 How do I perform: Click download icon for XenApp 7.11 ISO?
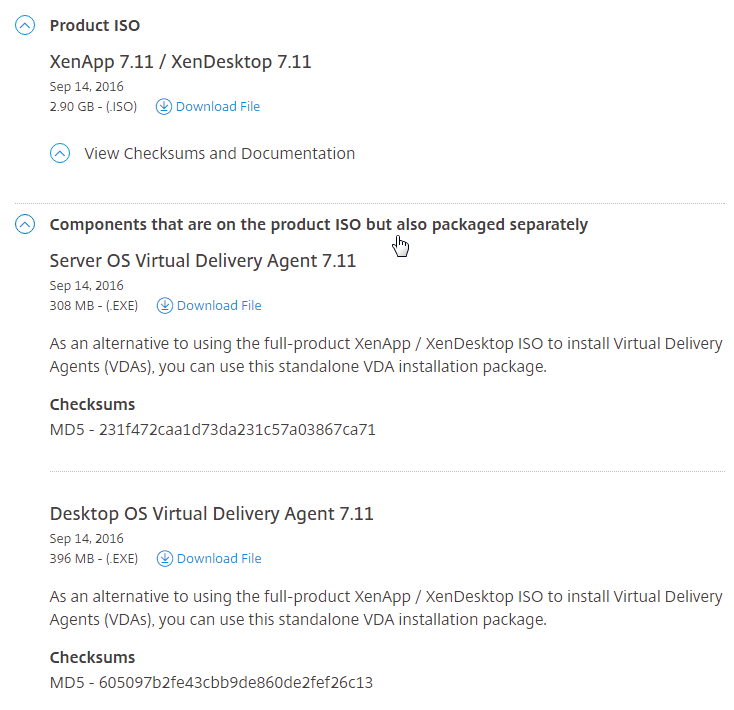163,107
